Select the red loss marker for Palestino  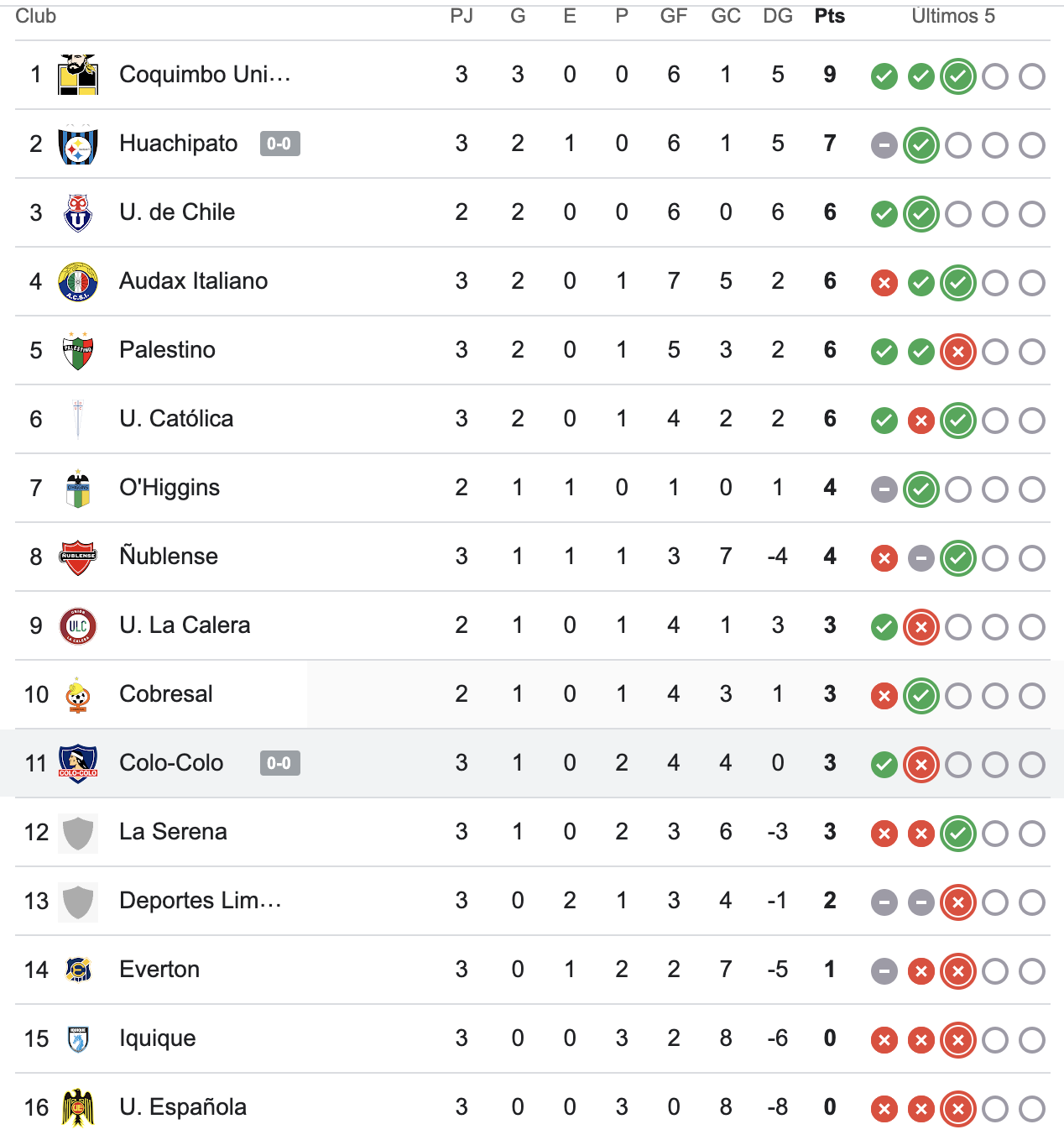click(957, 352)
